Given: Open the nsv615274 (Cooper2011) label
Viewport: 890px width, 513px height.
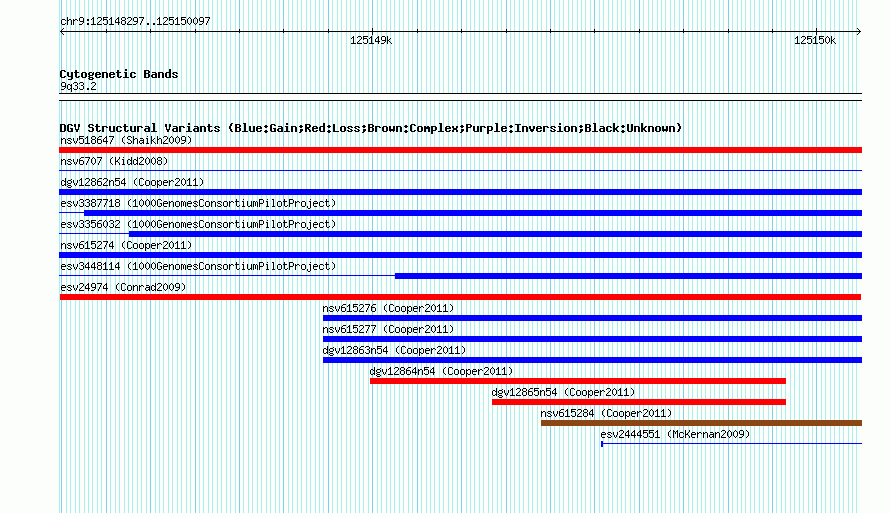Looking at the screenshot, I should tap(126, 245).
